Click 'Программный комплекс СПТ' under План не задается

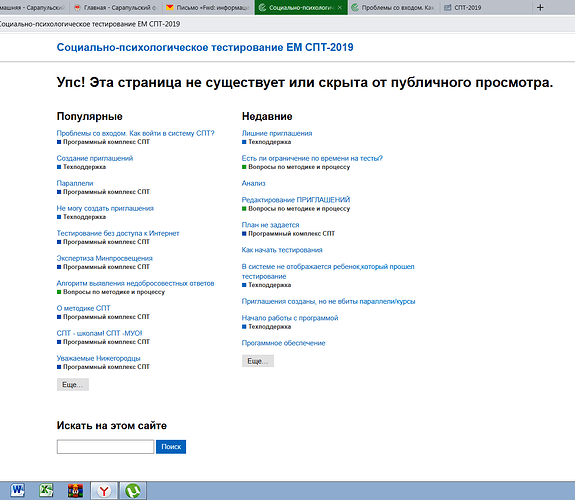pyautogui.click(x=292, y=234)
